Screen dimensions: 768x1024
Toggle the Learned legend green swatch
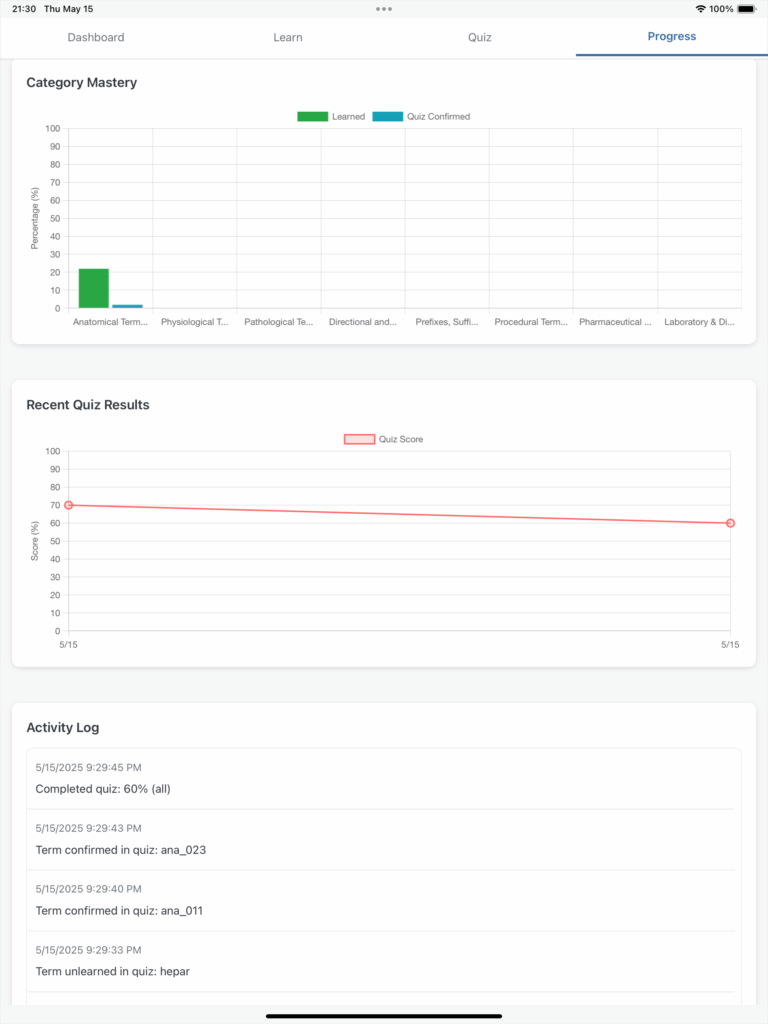(312, 116)
